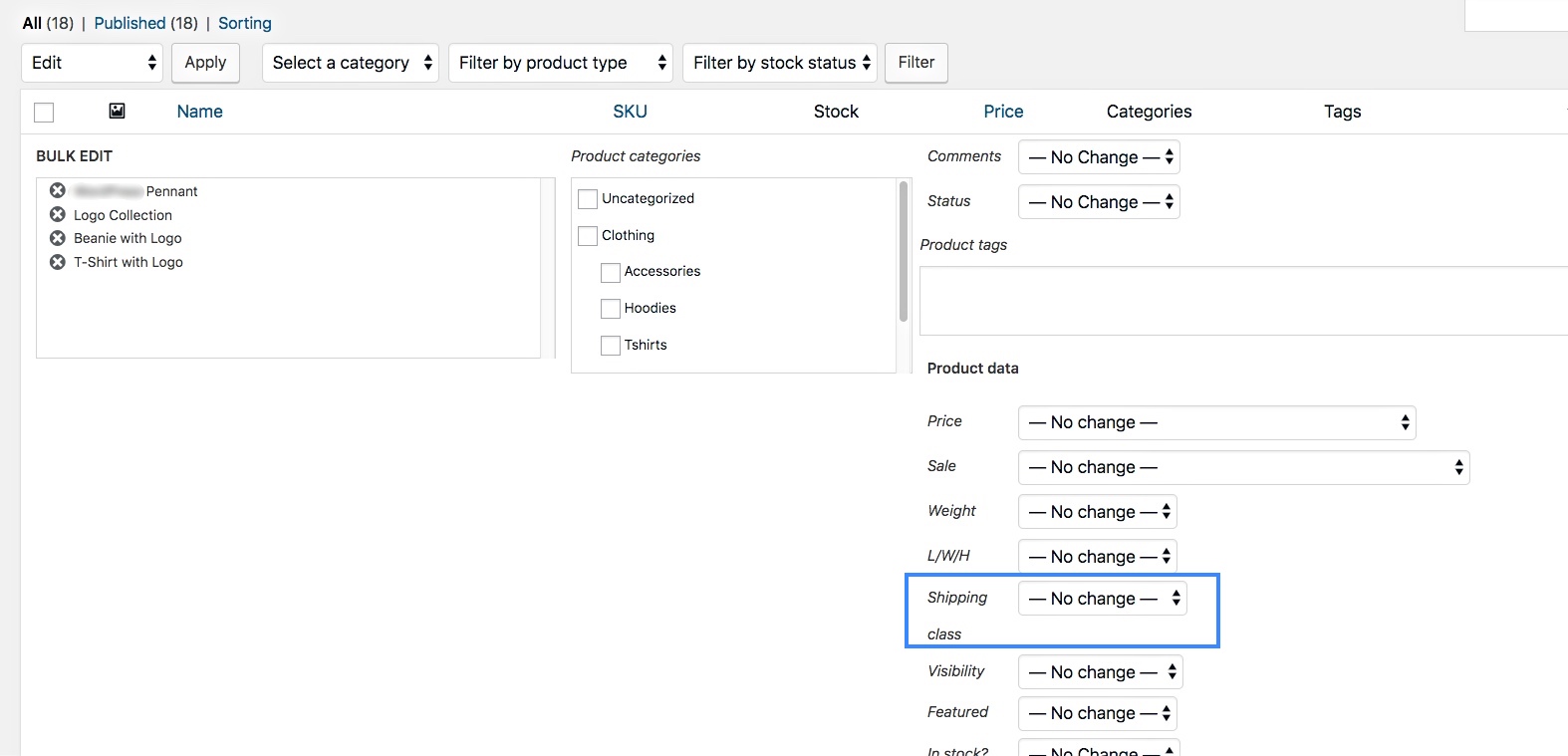This screenshot has height=756, width=1568.
Task: Tick the Clothing category checkbox
Action: pyautogui.click(x=588, y=236)
